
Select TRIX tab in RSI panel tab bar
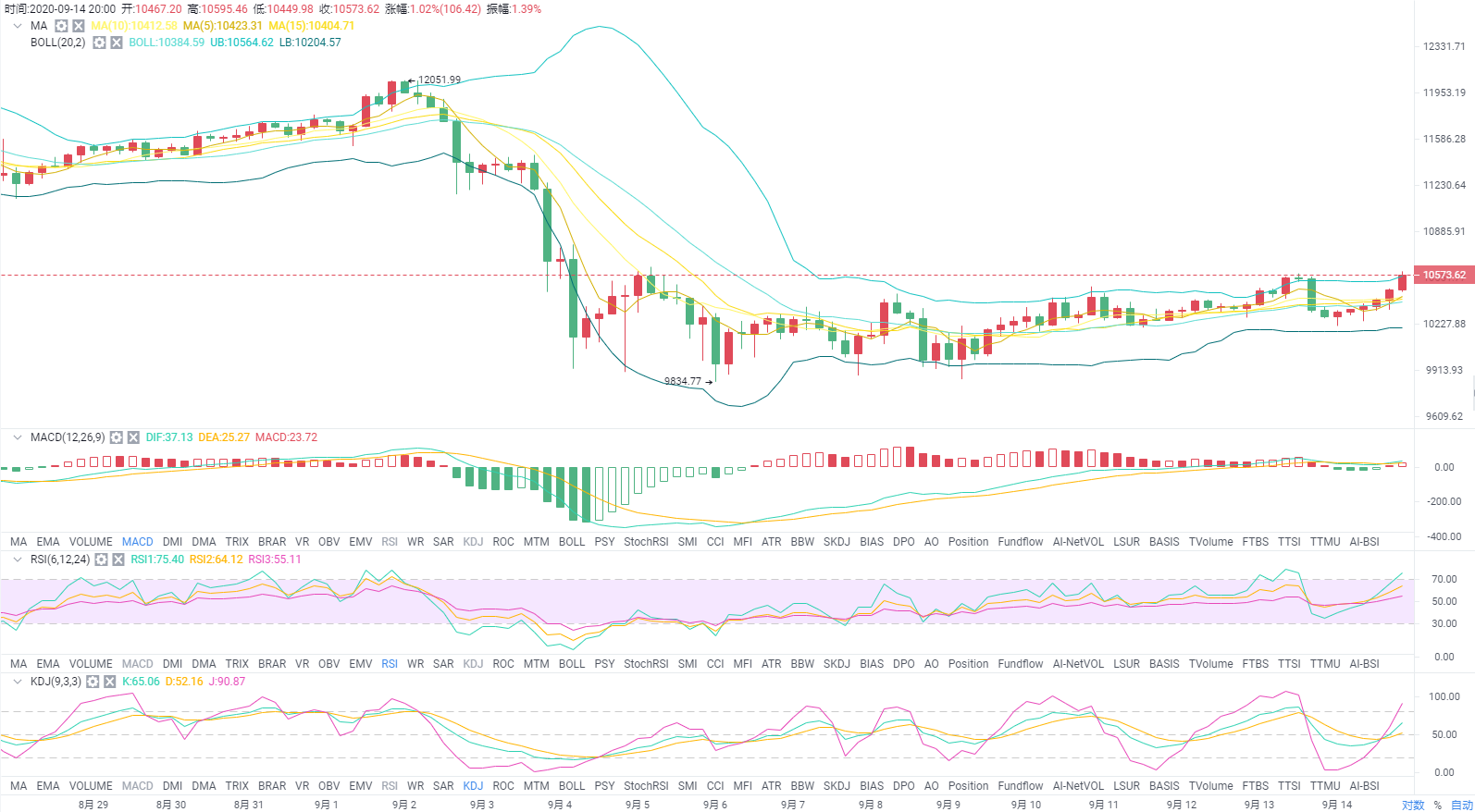coord(237,664)
